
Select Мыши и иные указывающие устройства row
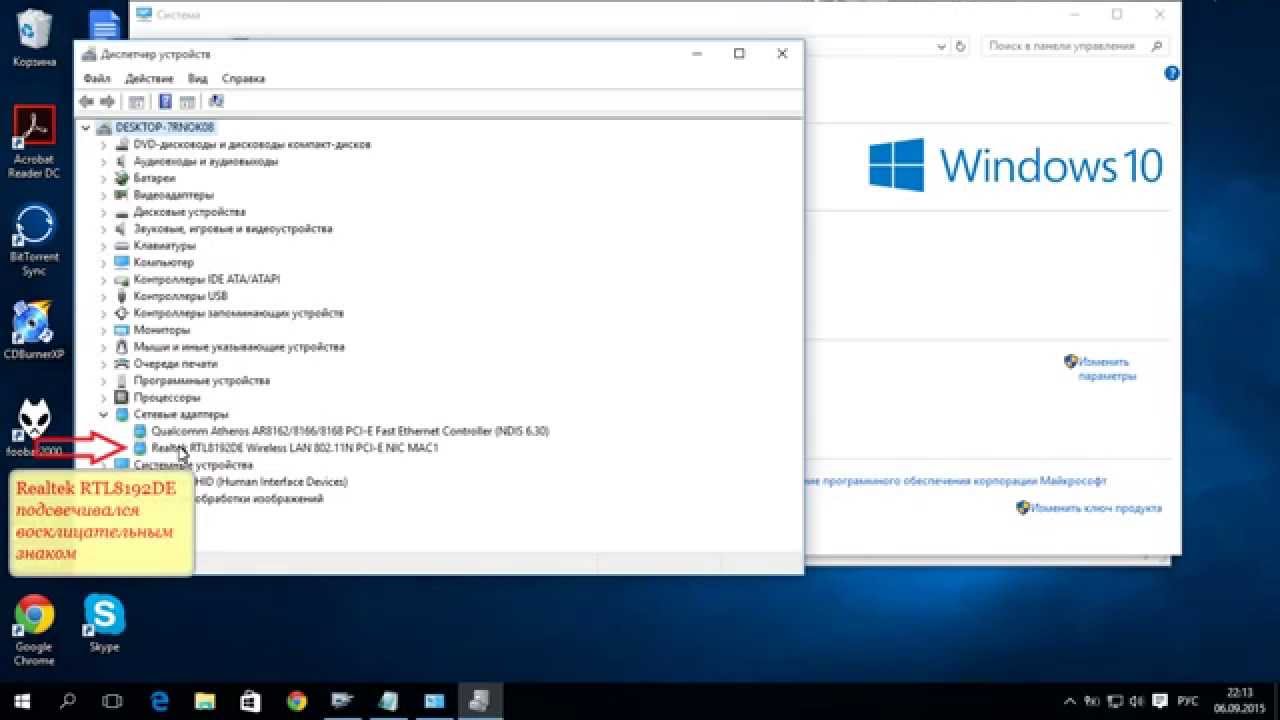click(239, 347)
